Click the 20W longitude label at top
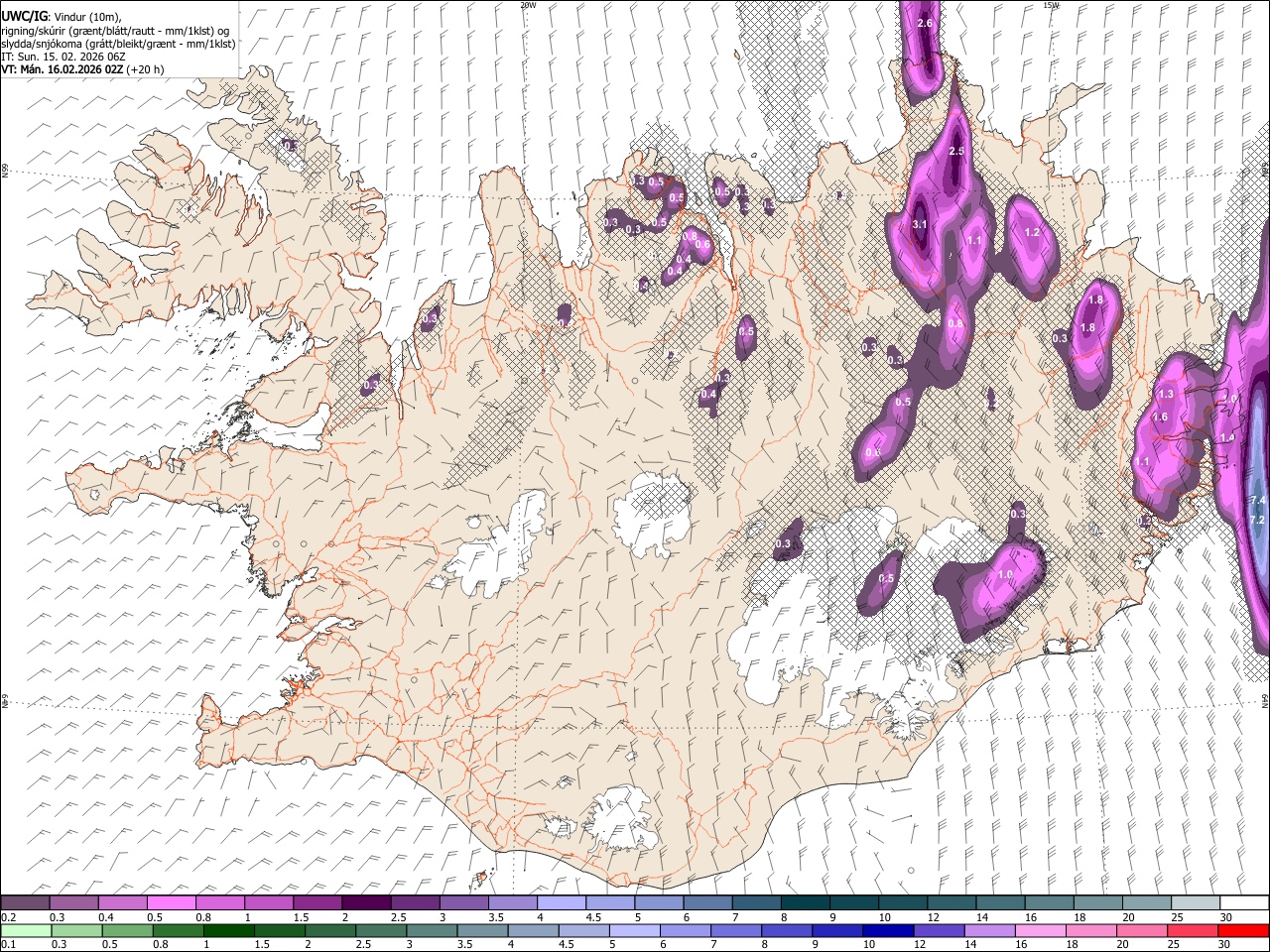 (528, 4)
